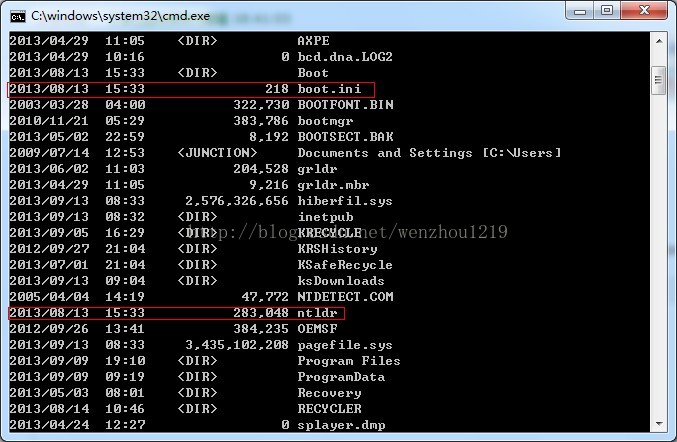Screen dimensions: 677x442
Task: Click the Recovery directory name
Action: click(x=329, y=393)
